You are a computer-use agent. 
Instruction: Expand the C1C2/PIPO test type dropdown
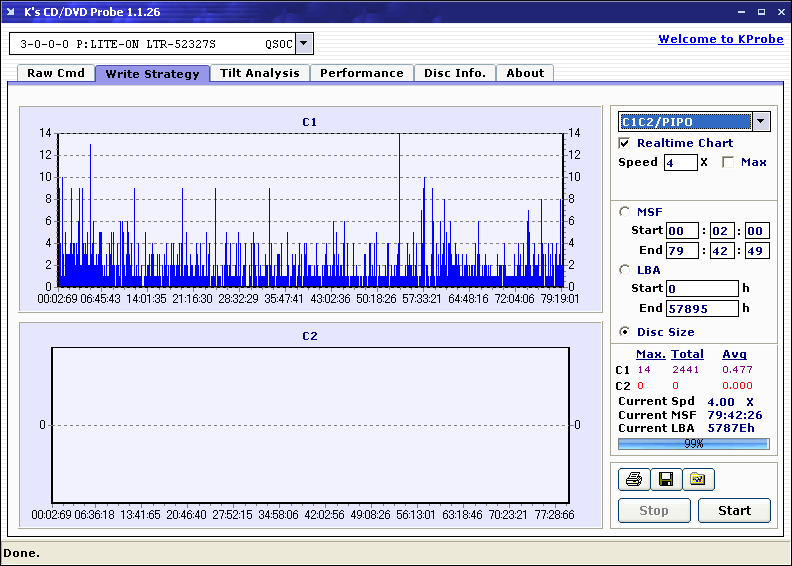coord(761,122)
